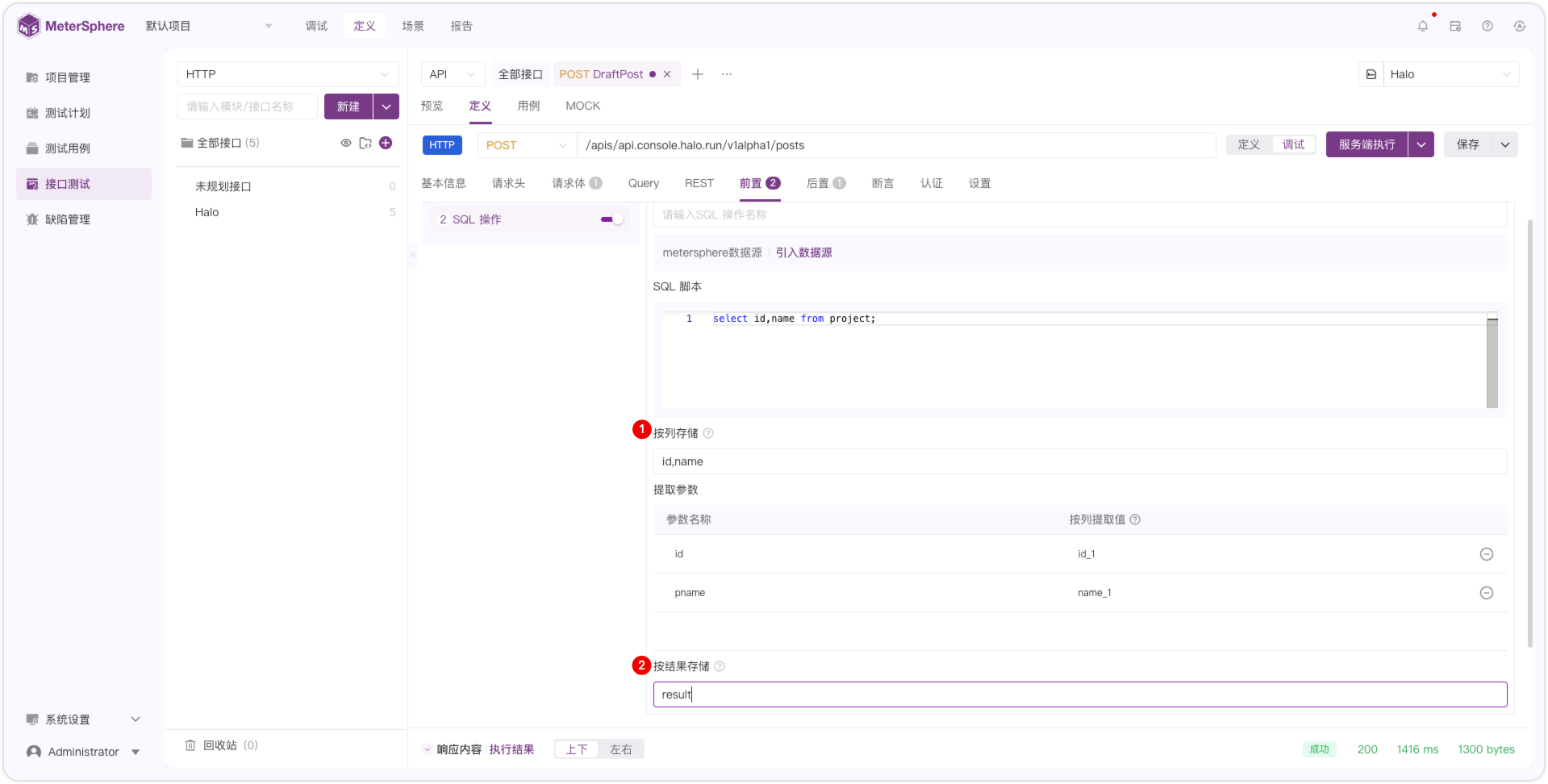This screenshot has height=784, width=1548.
Task: Open the Halo environment dropdown
Action: (1451, 74)
